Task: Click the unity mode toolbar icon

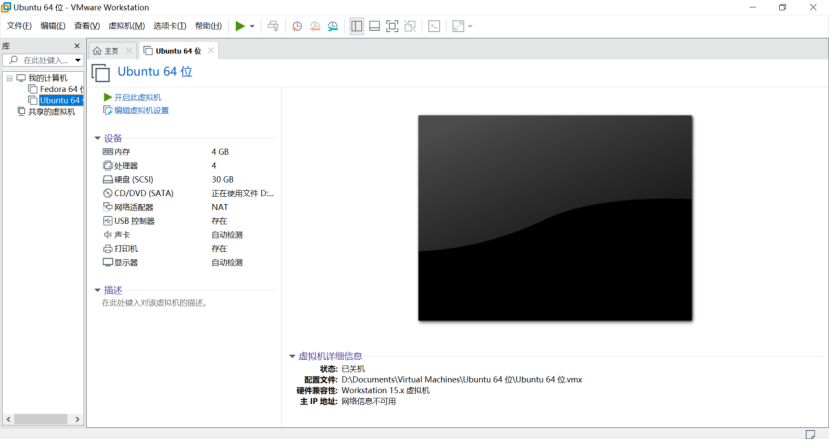Action: [410, 26]
